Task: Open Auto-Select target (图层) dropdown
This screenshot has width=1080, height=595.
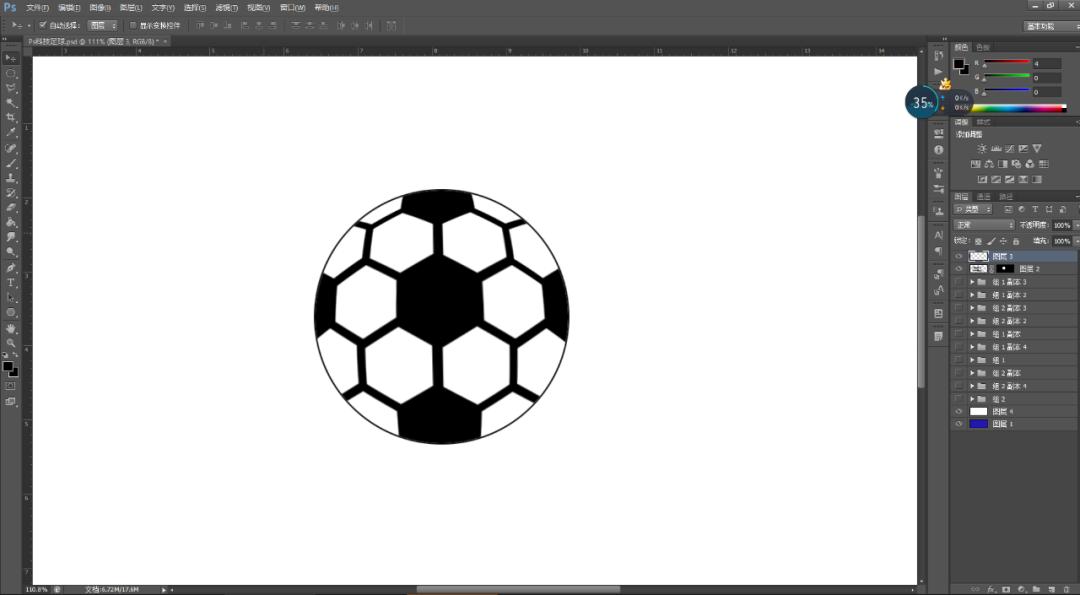Action: tap(103, 25)
